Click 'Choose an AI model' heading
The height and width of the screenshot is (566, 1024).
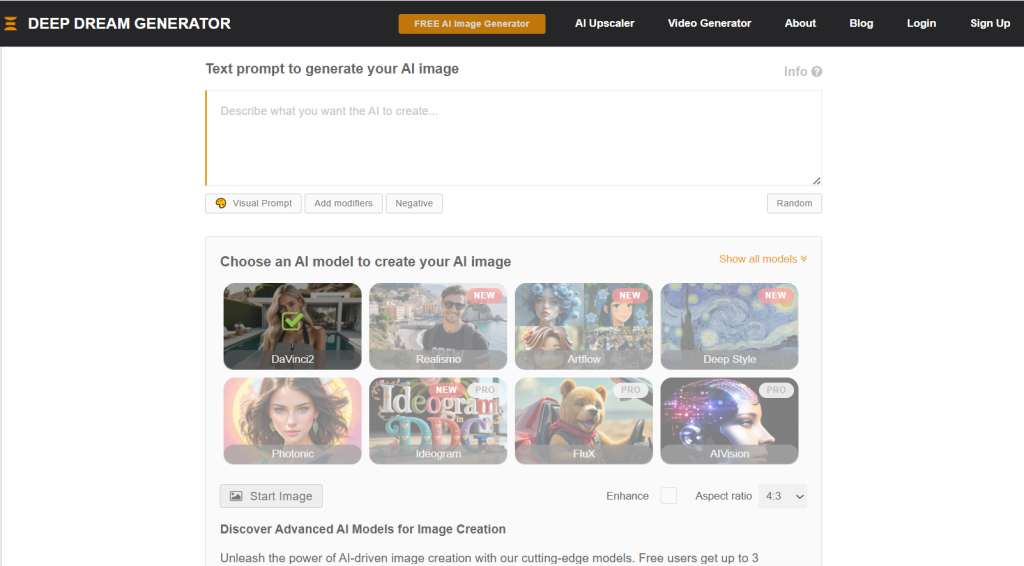[365, 262]
